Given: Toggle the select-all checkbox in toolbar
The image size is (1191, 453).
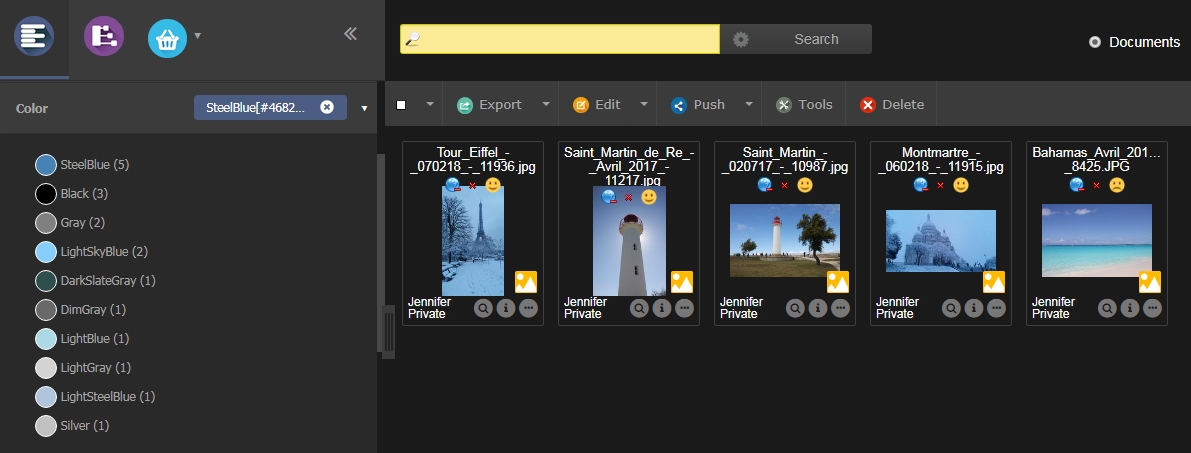Looking at the screenshot, I should tap(401, 105).
